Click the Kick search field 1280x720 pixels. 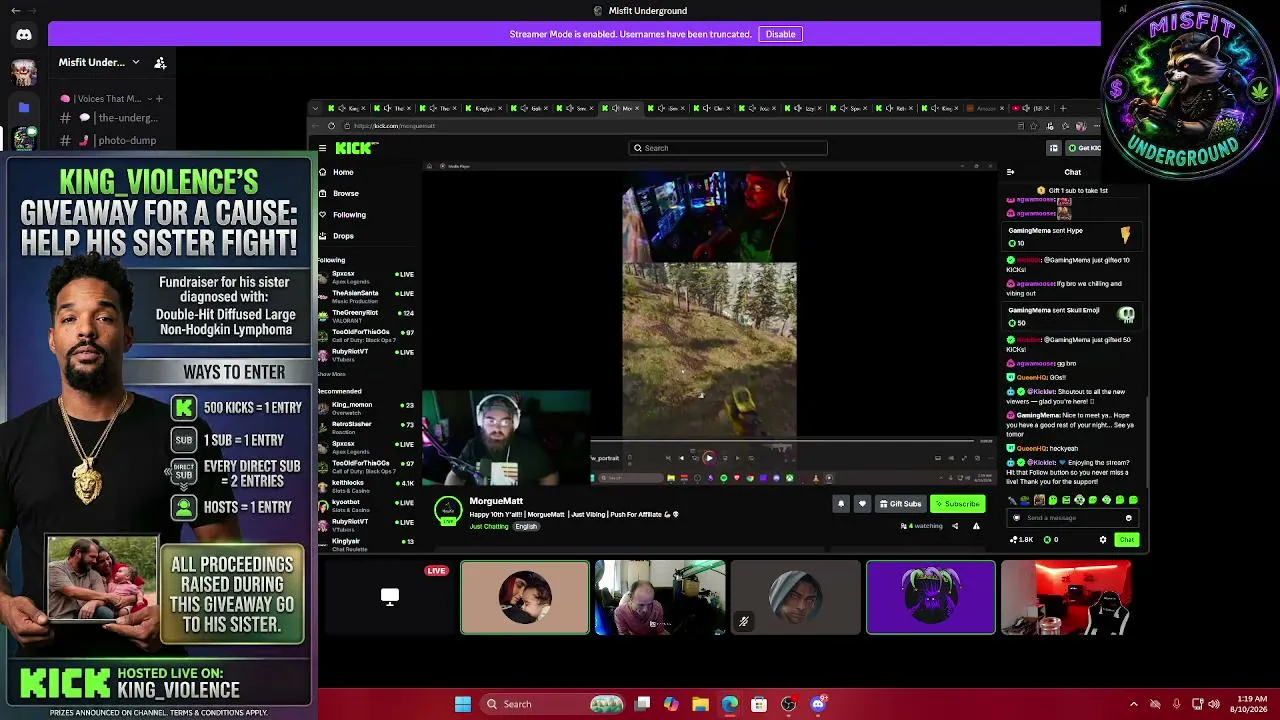pyautogui.click(x=728, y=148)
